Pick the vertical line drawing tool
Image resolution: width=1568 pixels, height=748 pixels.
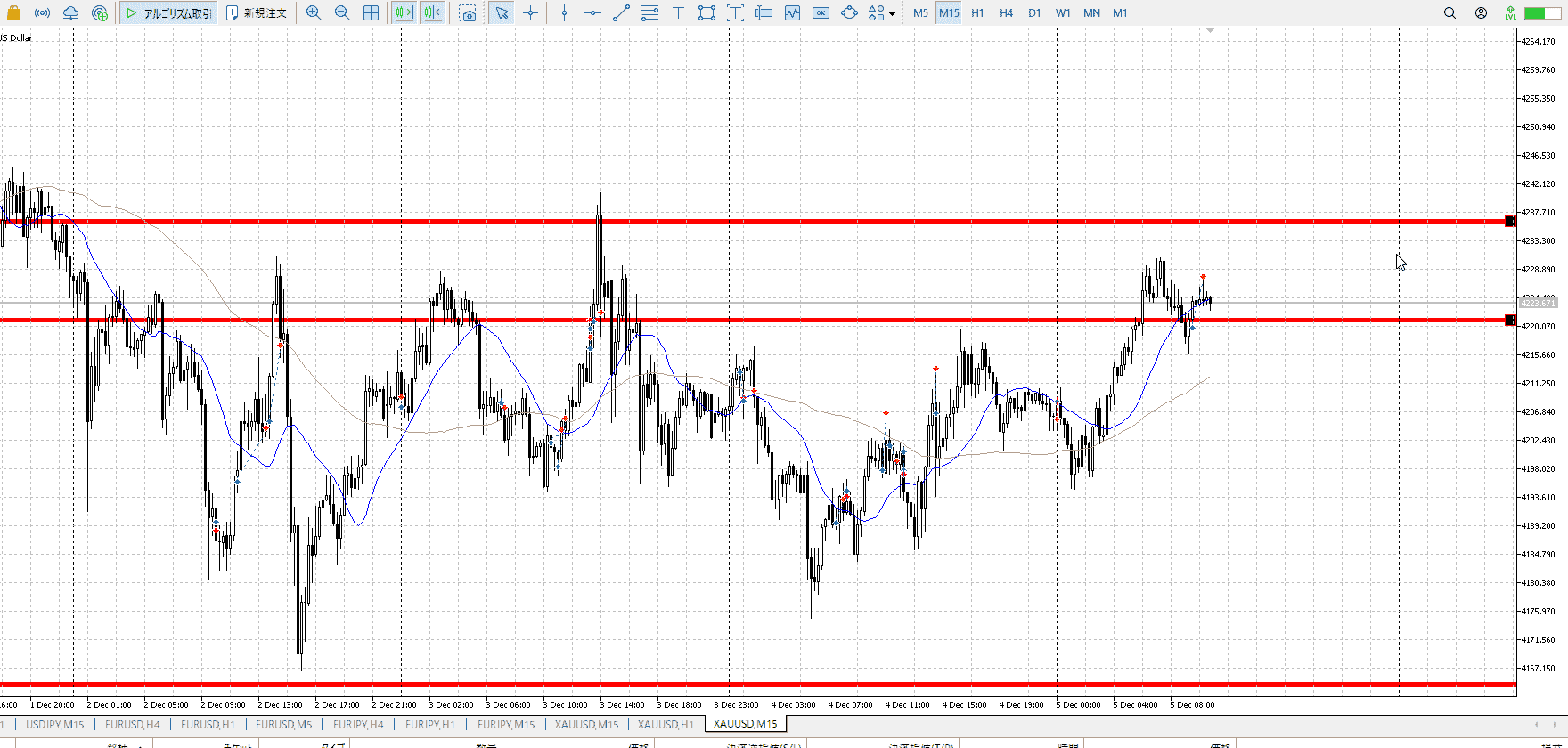pos(564,13)
